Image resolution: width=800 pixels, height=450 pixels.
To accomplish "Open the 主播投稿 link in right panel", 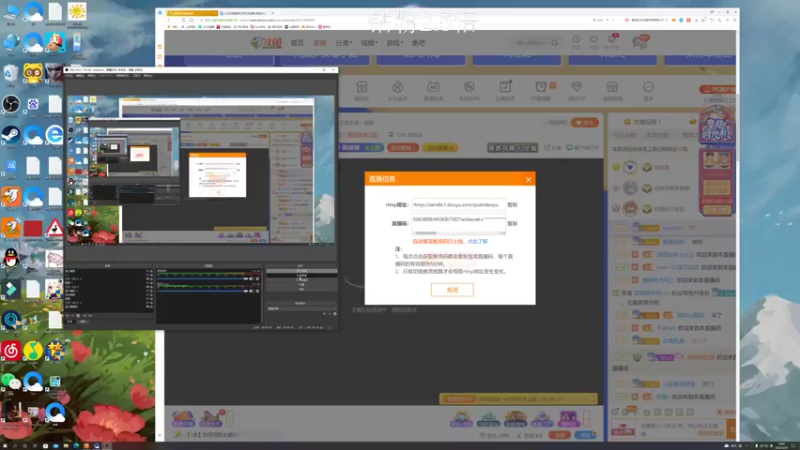I will (645, 122).
